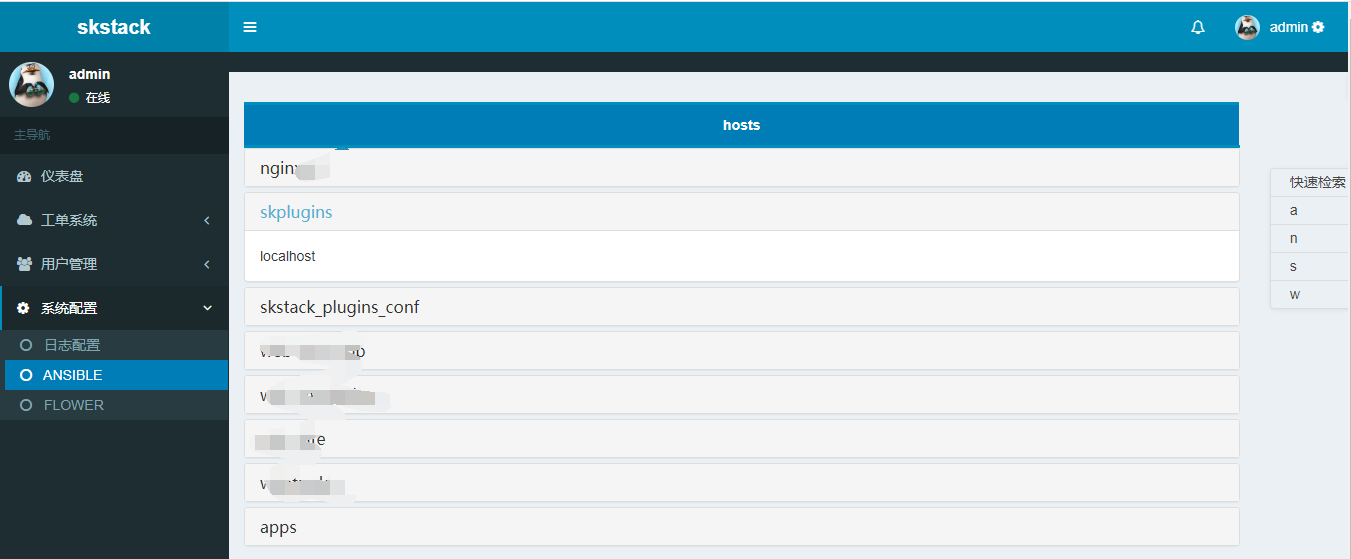
Task: Select the FLOWER circle item
Action: (x=26, y=405)
